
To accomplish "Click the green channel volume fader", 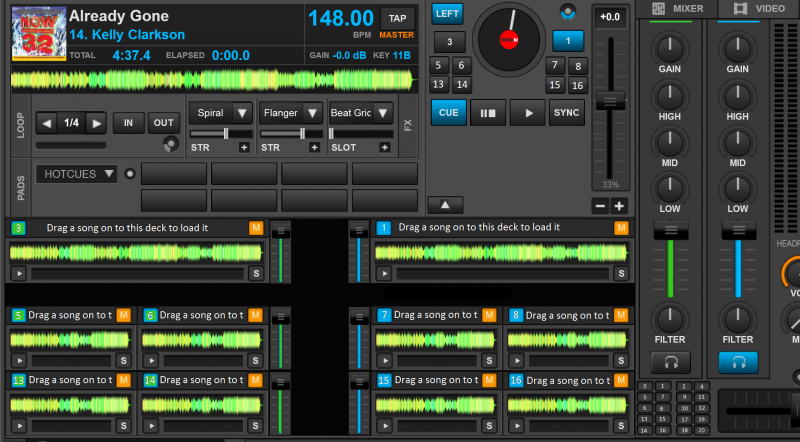I will [x=670, y=230].
